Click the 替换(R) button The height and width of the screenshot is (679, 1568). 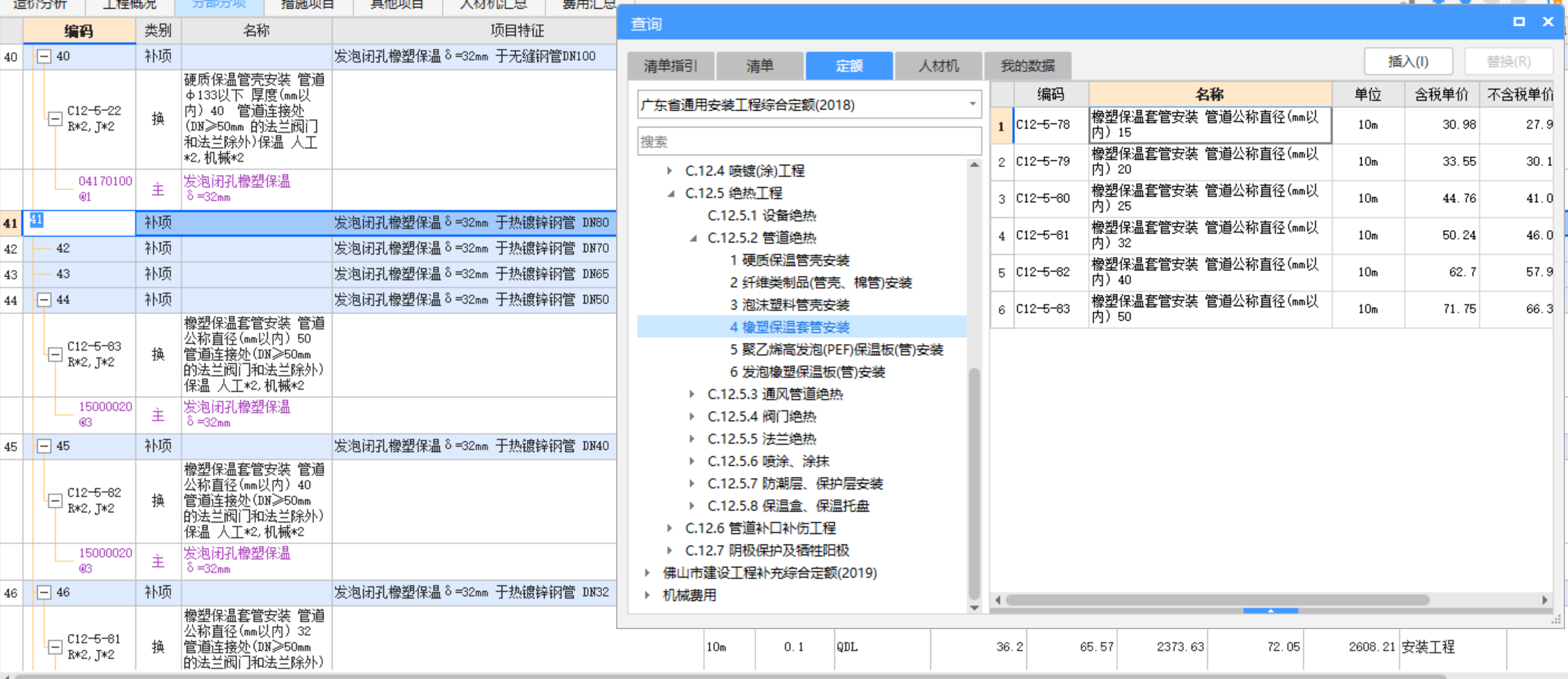point(1508,62)
